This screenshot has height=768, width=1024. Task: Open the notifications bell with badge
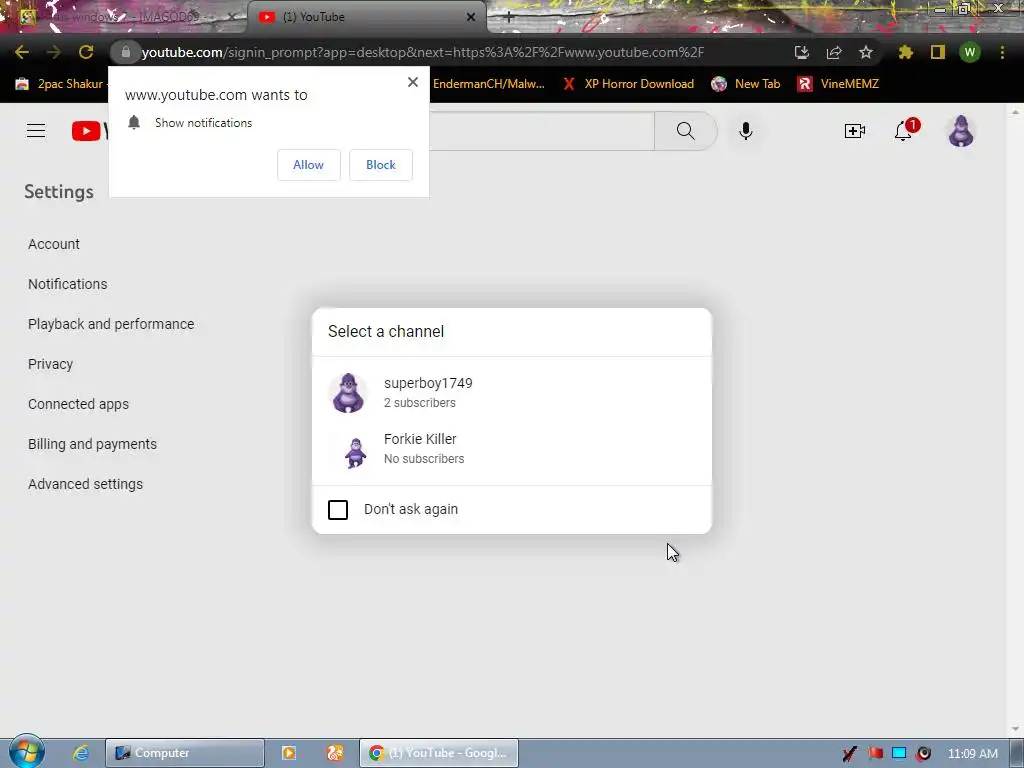coord(904,131)
